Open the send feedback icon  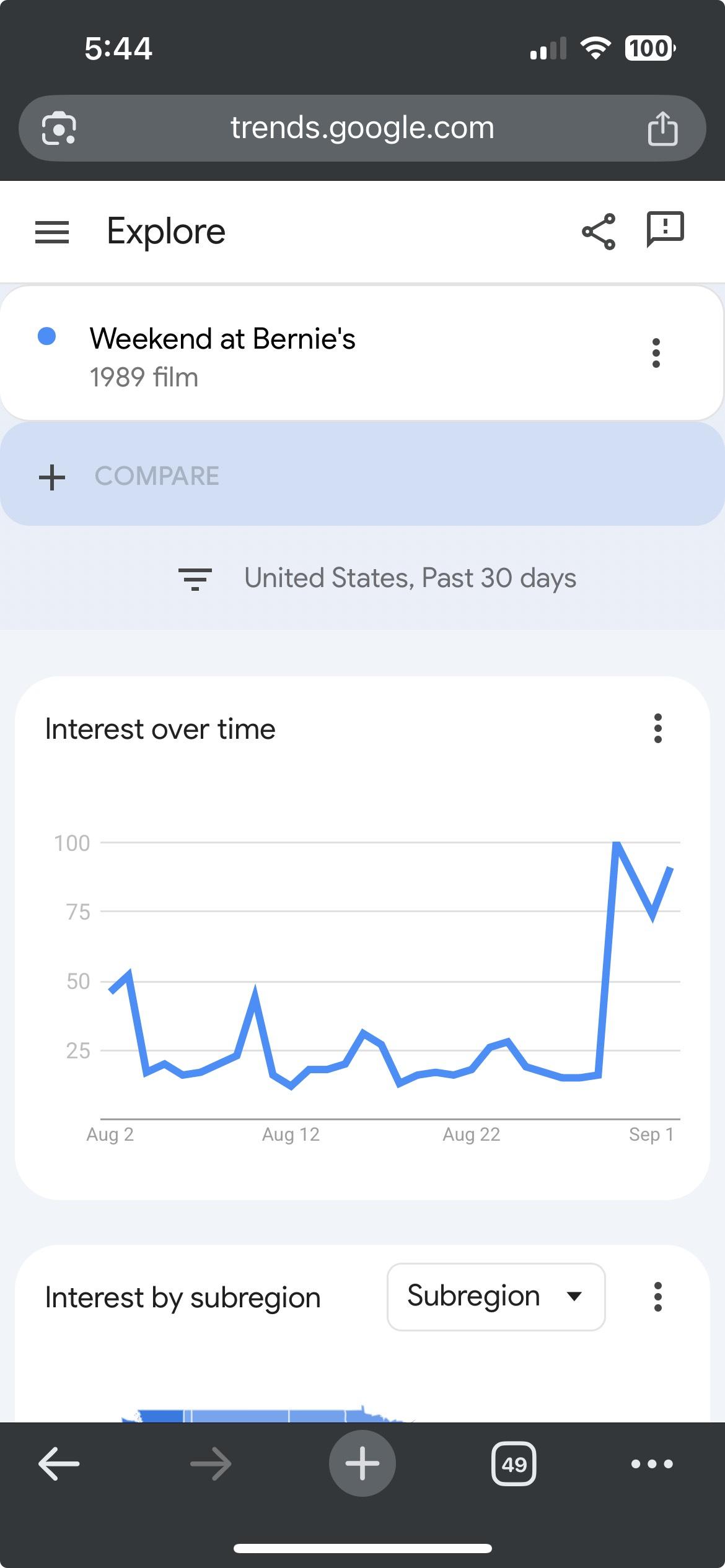point(665,230)
